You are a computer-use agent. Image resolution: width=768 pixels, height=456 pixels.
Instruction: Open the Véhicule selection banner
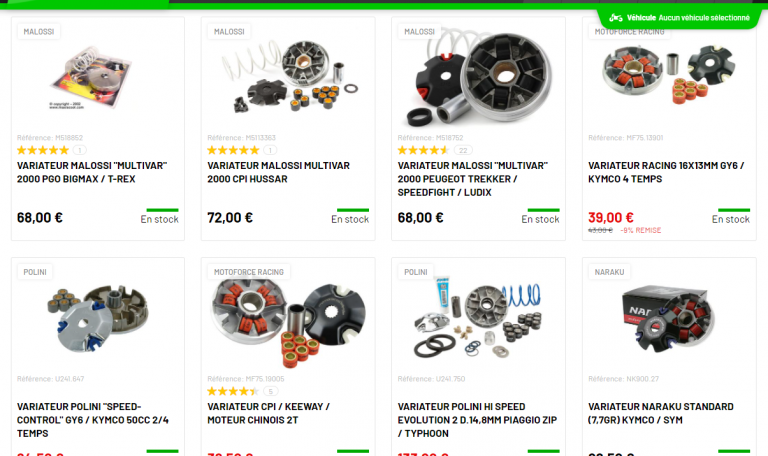pos(679,18)
